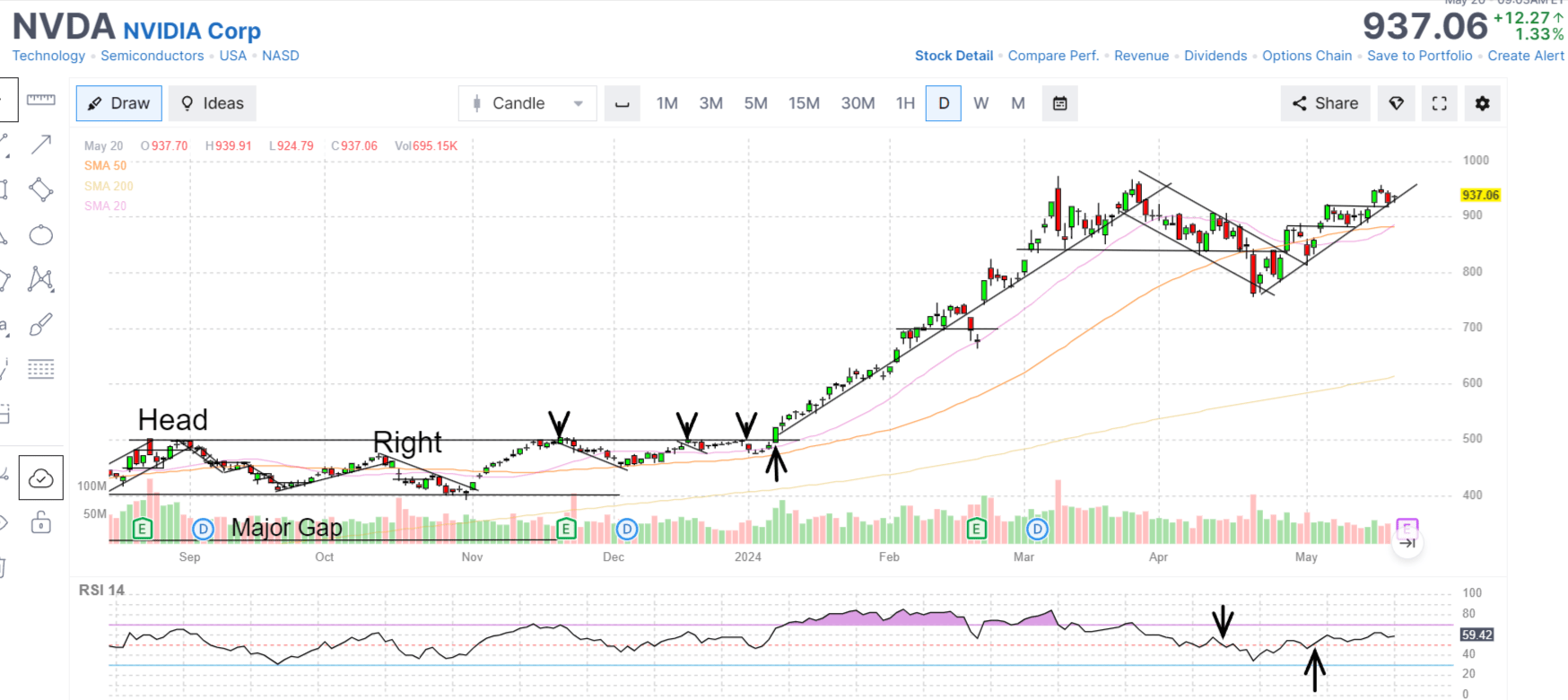Image resolution: width=1568 pixels, height=700 pixels.
Task: Toggle the Draw mode button
Action: [x=119, y=103]
